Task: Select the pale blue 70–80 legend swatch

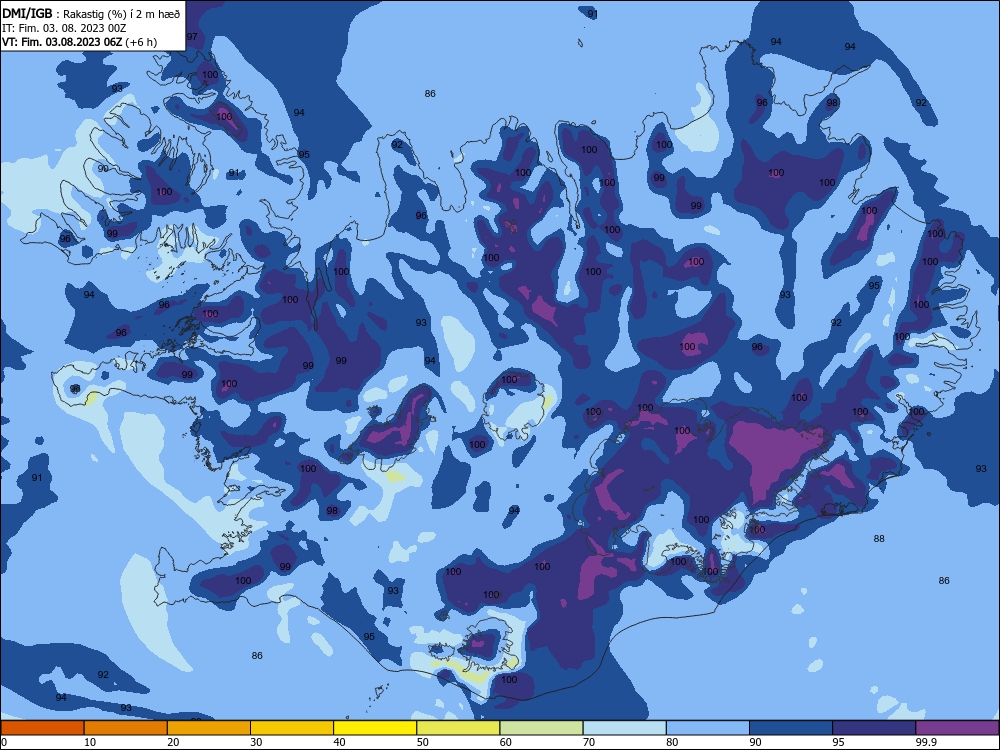Action: point(624,728)
